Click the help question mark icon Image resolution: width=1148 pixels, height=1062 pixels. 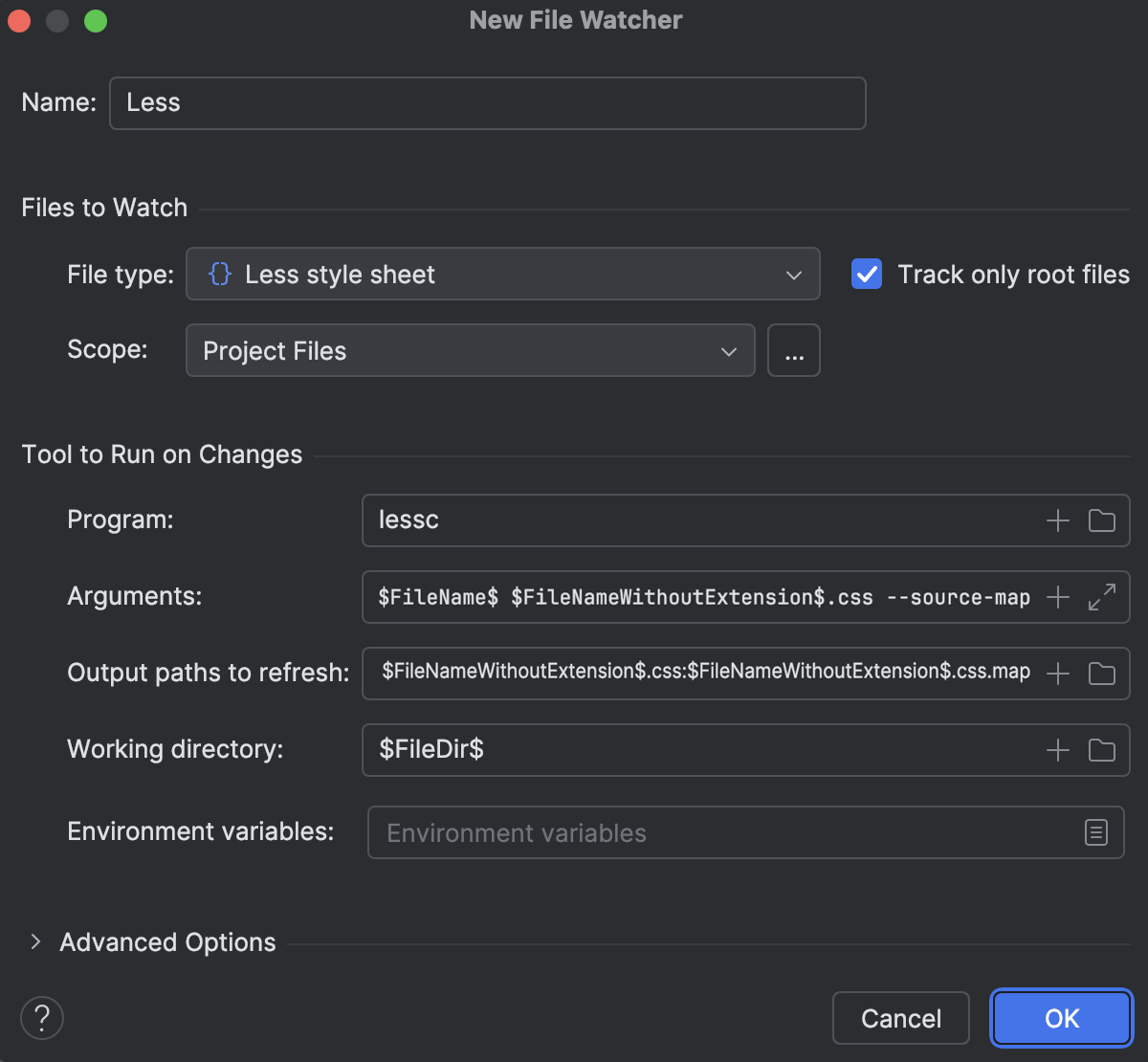click(x=42, y=1018)
